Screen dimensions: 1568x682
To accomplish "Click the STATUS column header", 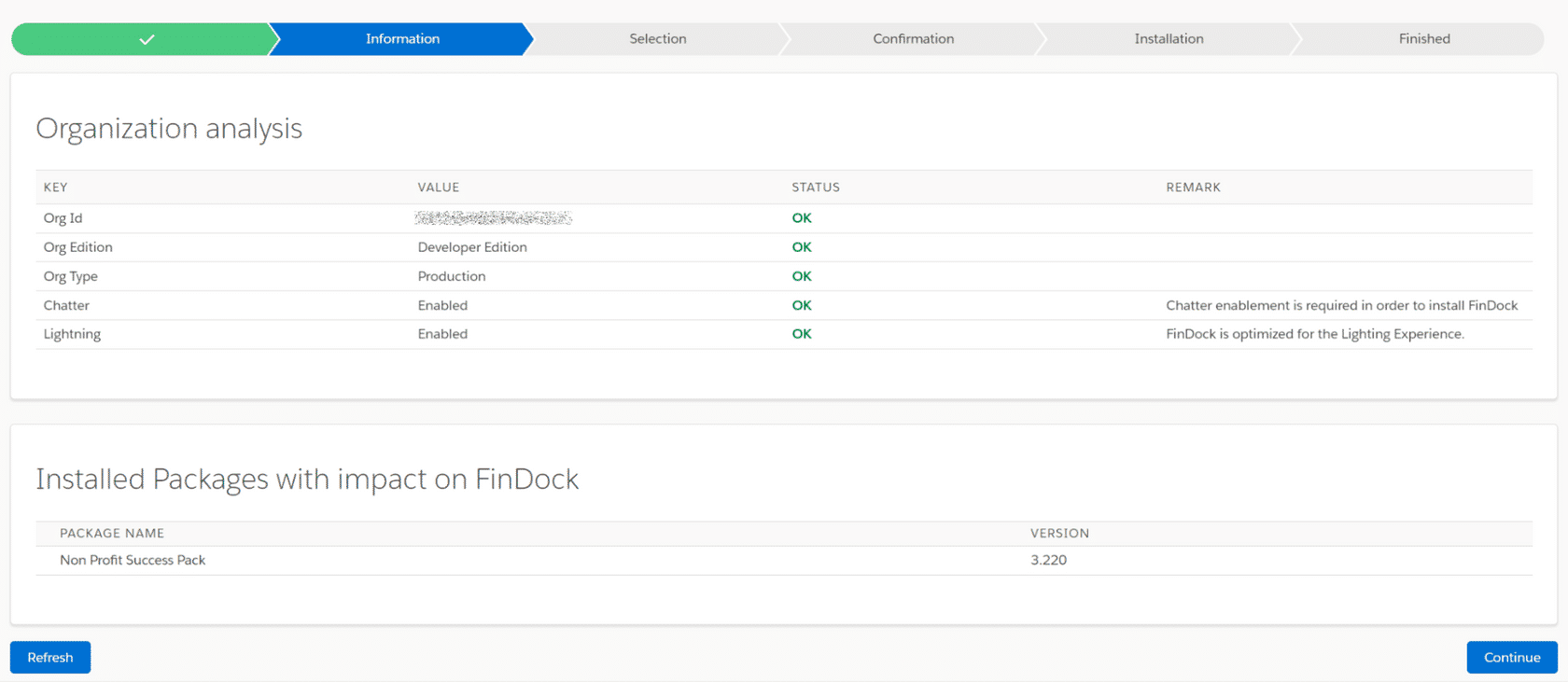I will click(x=816, y=188).
